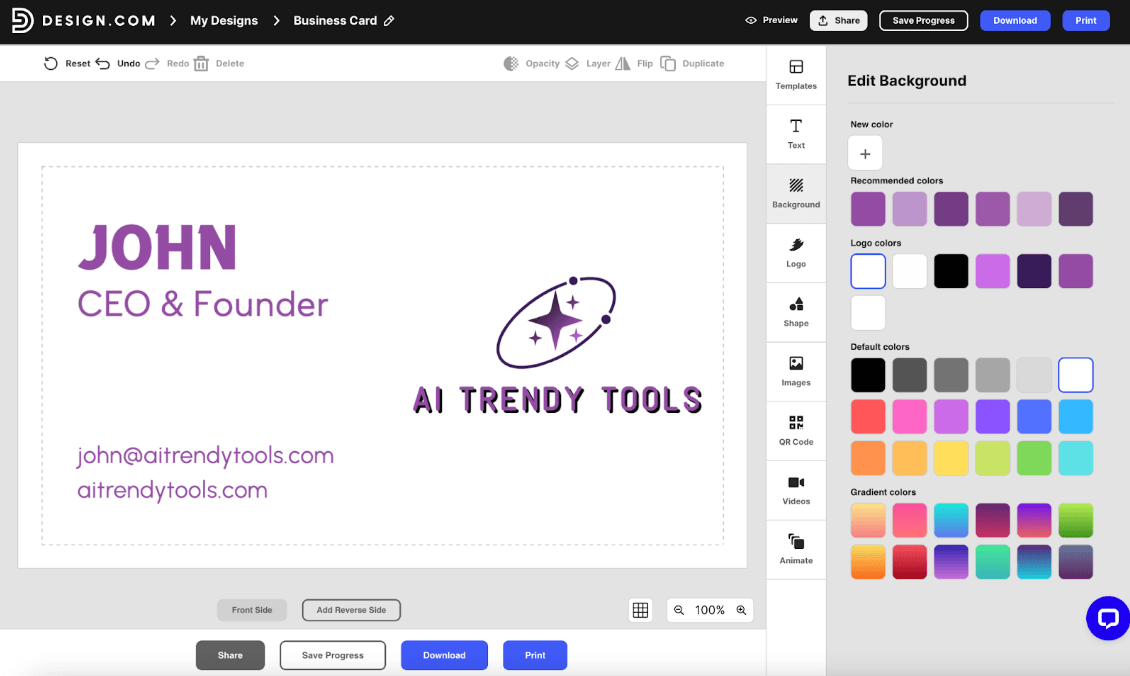Open the chat support bubble
The image size is (1130, 676).
pos(1107,619)
